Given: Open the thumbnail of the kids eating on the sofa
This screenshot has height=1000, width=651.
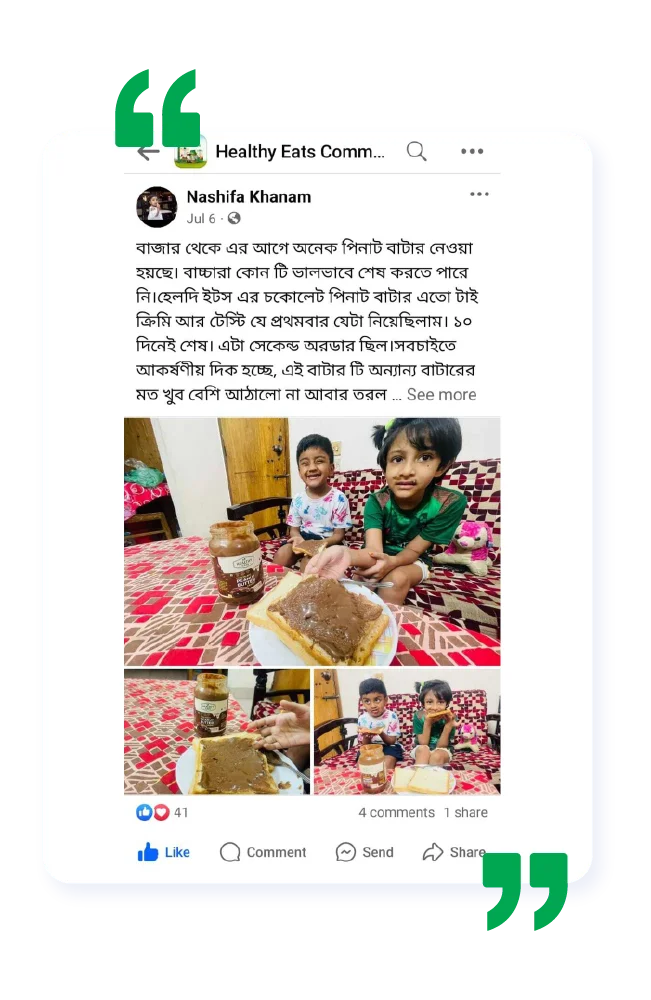Looking at the screenshot, I should [x=407, y=732].
